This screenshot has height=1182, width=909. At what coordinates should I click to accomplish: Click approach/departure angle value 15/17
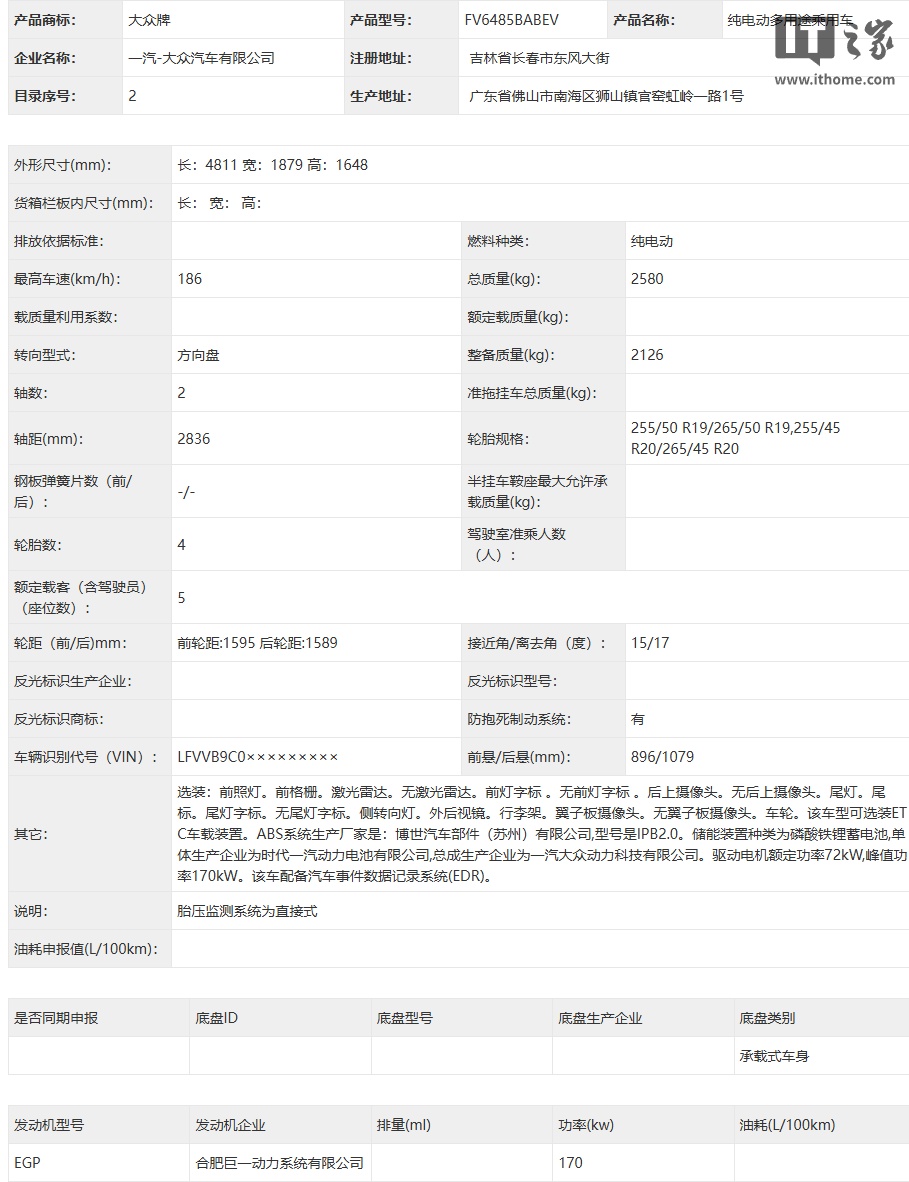click(x=650, y=643)
